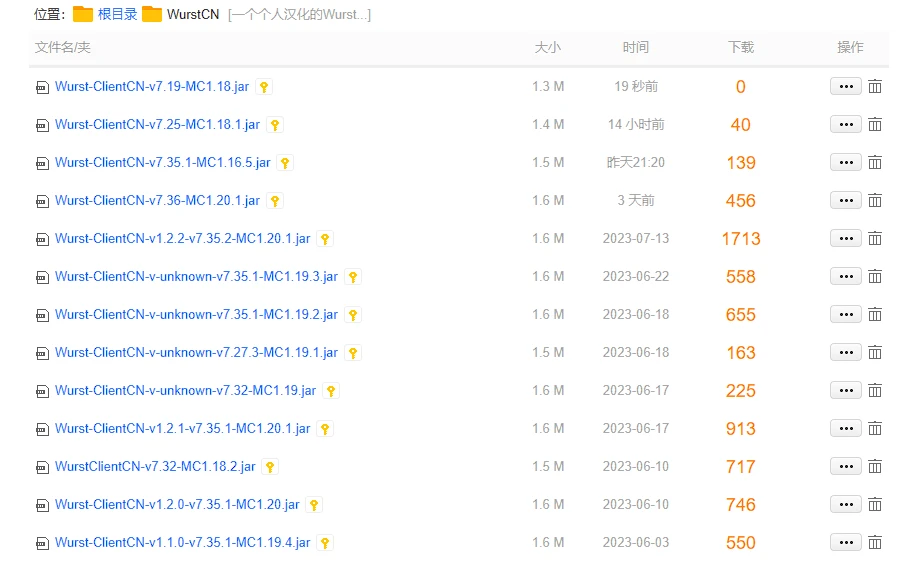The width and height of the screenshot is (919, 579).
Task: Click key icon for v1.2.0-v7.35.1-MC1.20.jar
Action: 314,505
